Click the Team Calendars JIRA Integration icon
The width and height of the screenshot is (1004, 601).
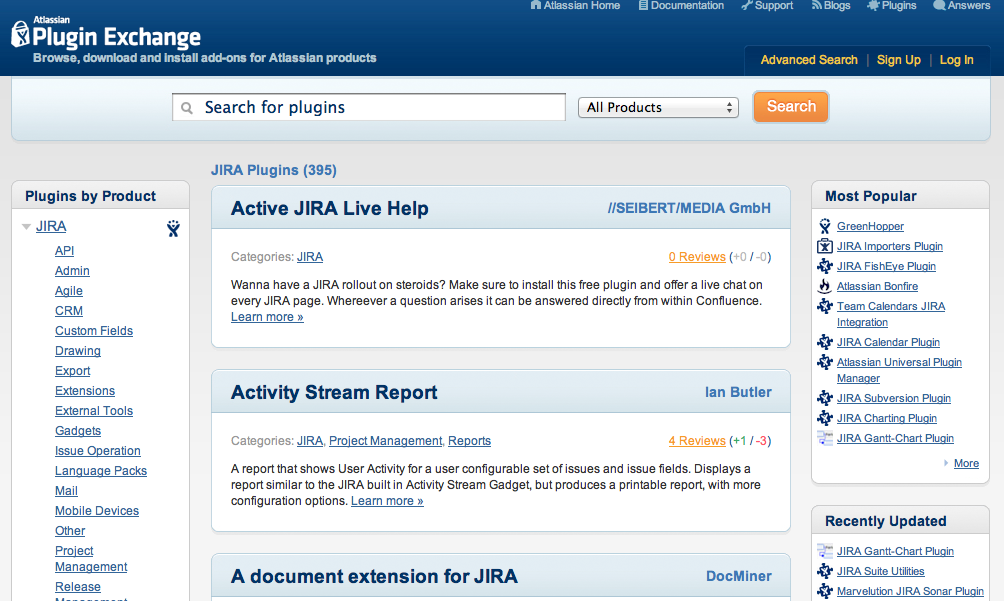(x=825, y=306)
